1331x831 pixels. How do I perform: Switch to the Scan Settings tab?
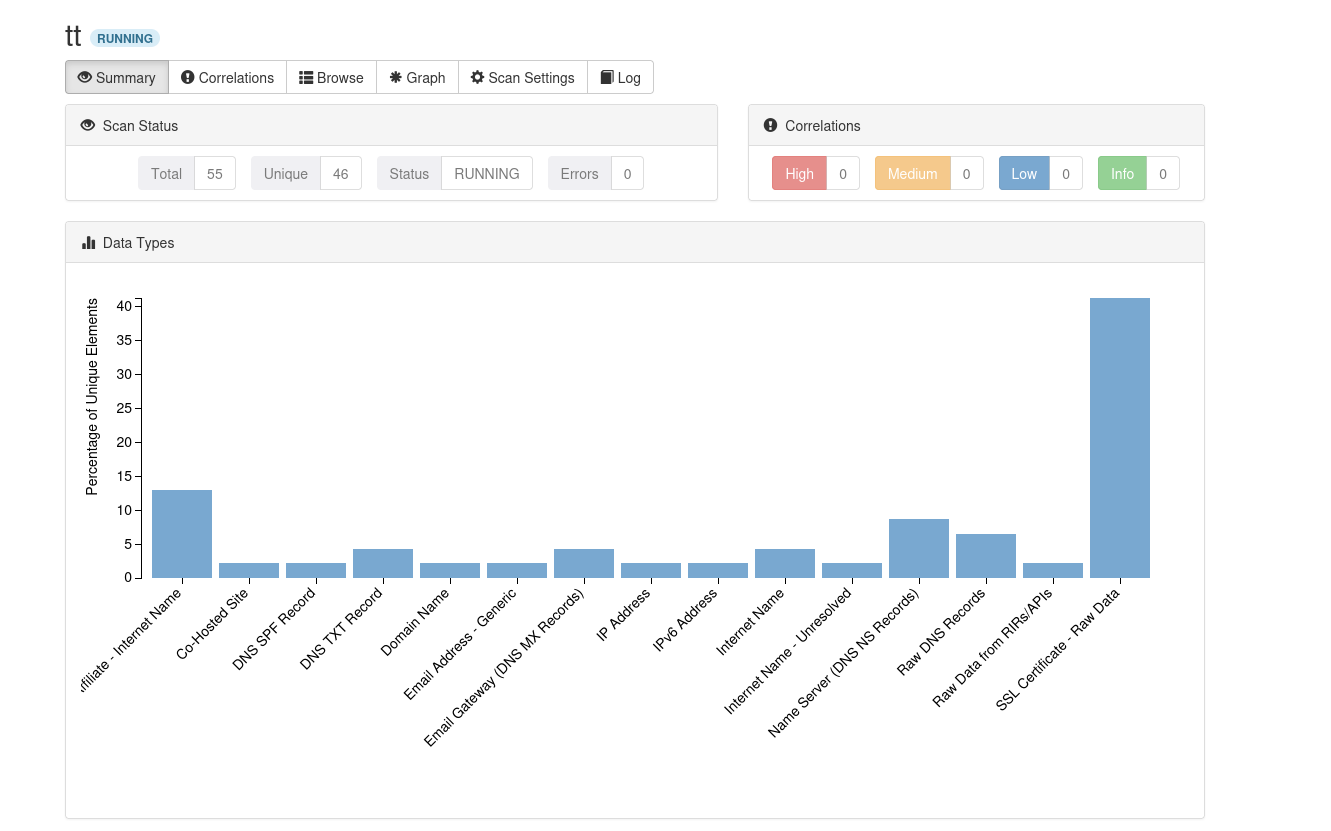(x=522, y=77)
